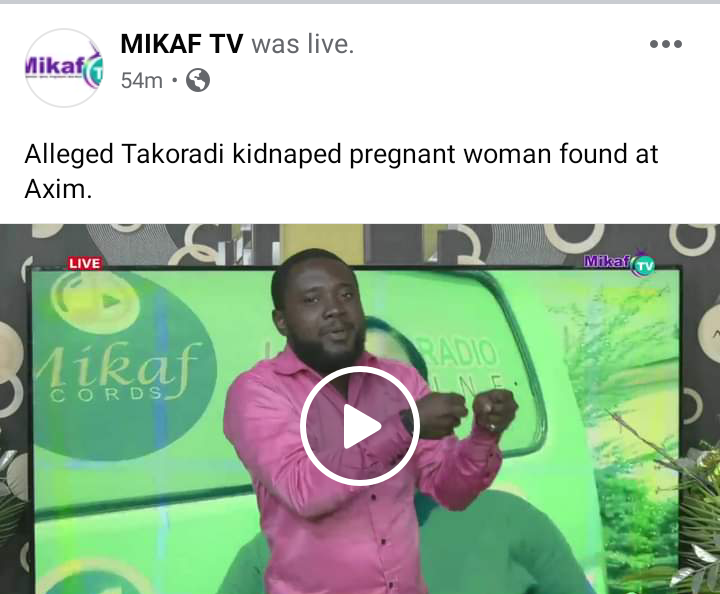The height and width of the screenshot is (594, 720).
Task: Click the Mikaf TV watermark in video corner
Action: [x=619, y=263]
